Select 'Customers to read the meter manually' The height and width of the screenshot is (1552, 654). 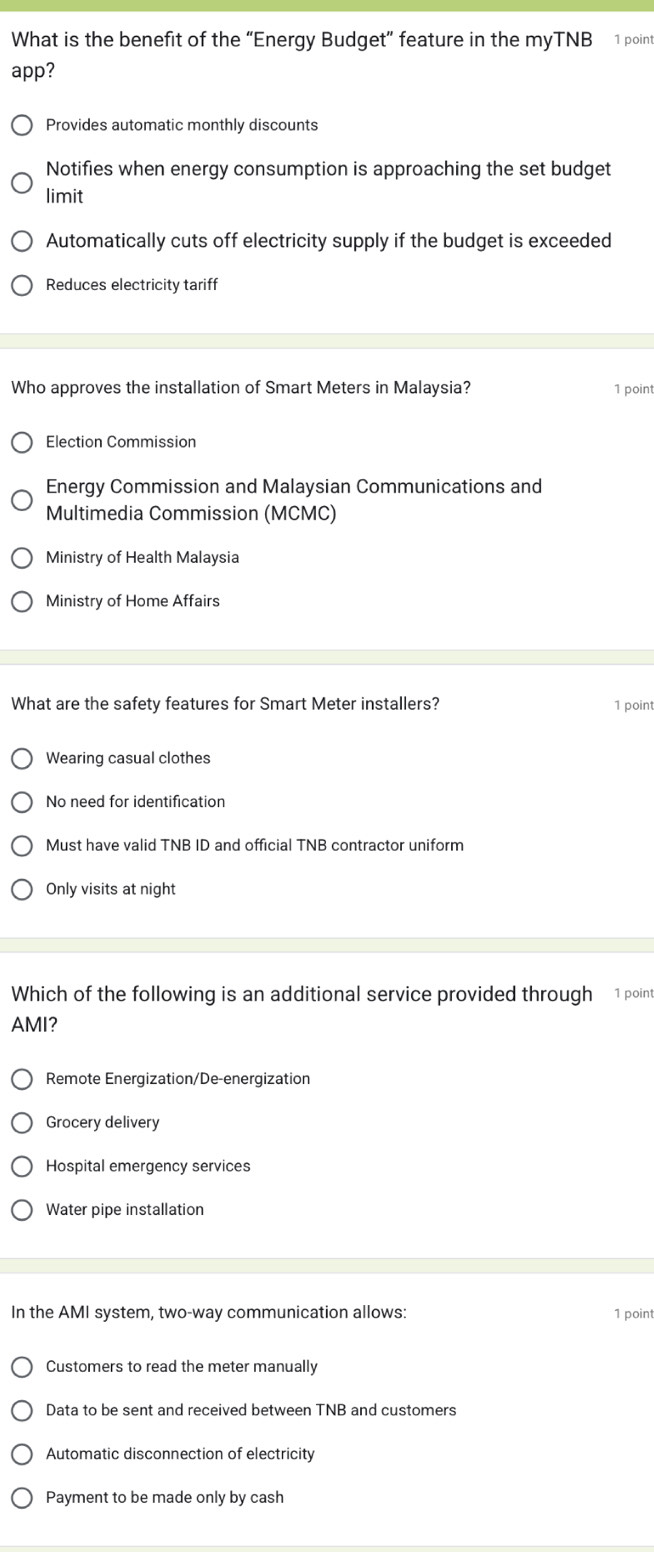pyautogui.click(x=21, y=1367)
